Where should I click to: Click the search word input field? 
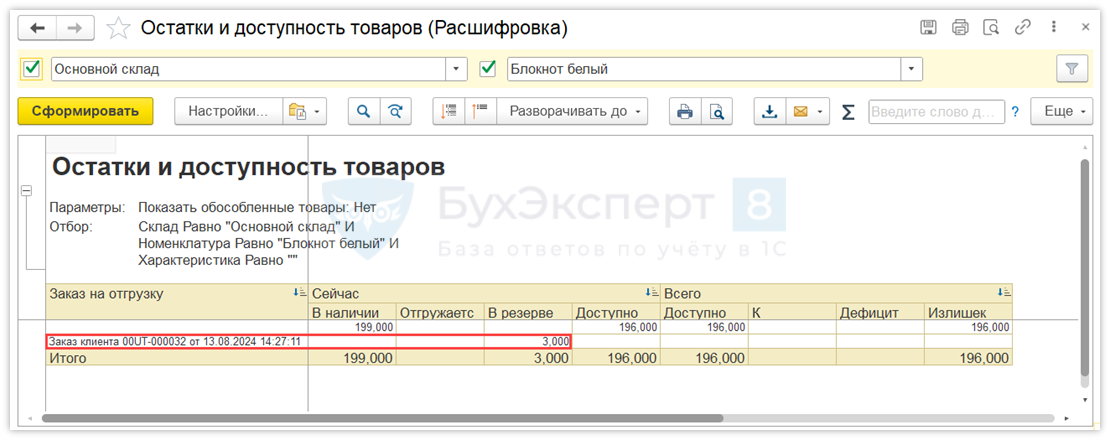point(935,112)
